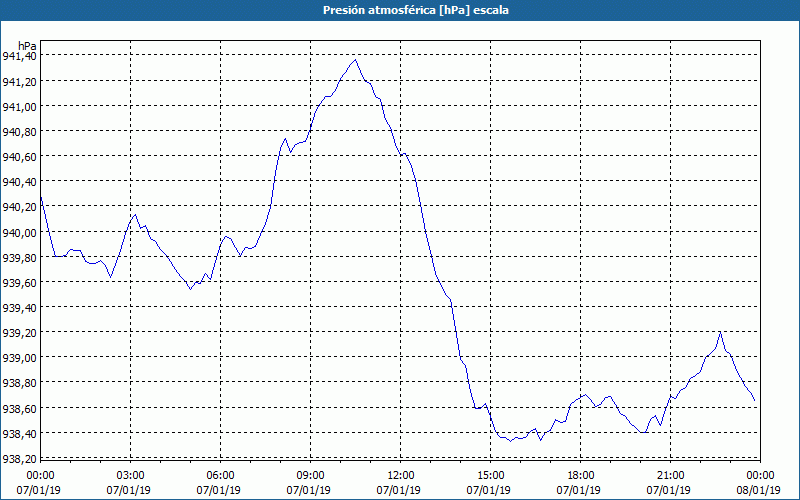Click the 939,40 y-axis value
The image size is (800, 500).
click(19, 307)
